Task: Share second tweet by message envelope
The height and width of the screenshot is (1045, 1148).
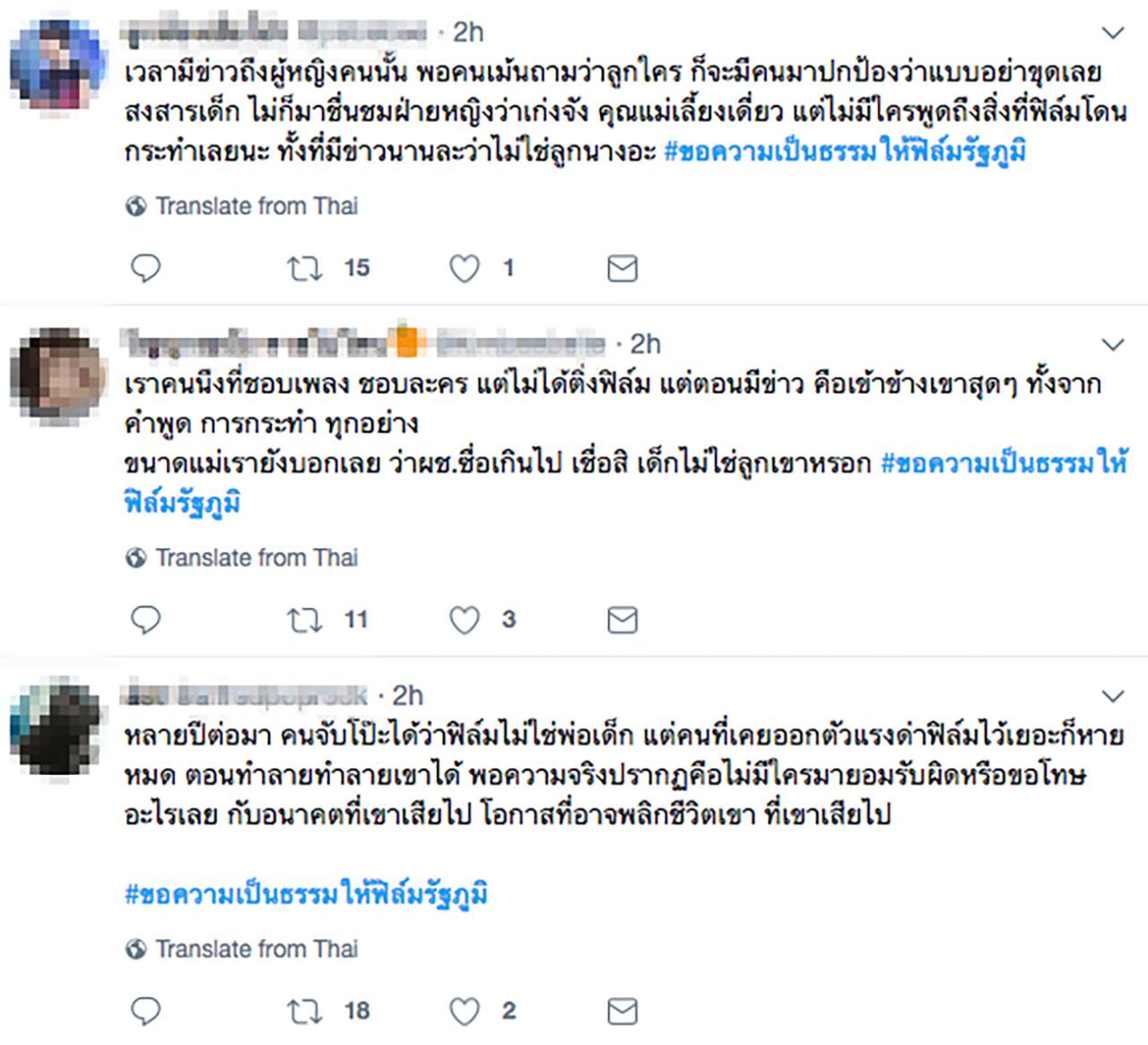Action: pyautogui.click(x=622, y=620)
